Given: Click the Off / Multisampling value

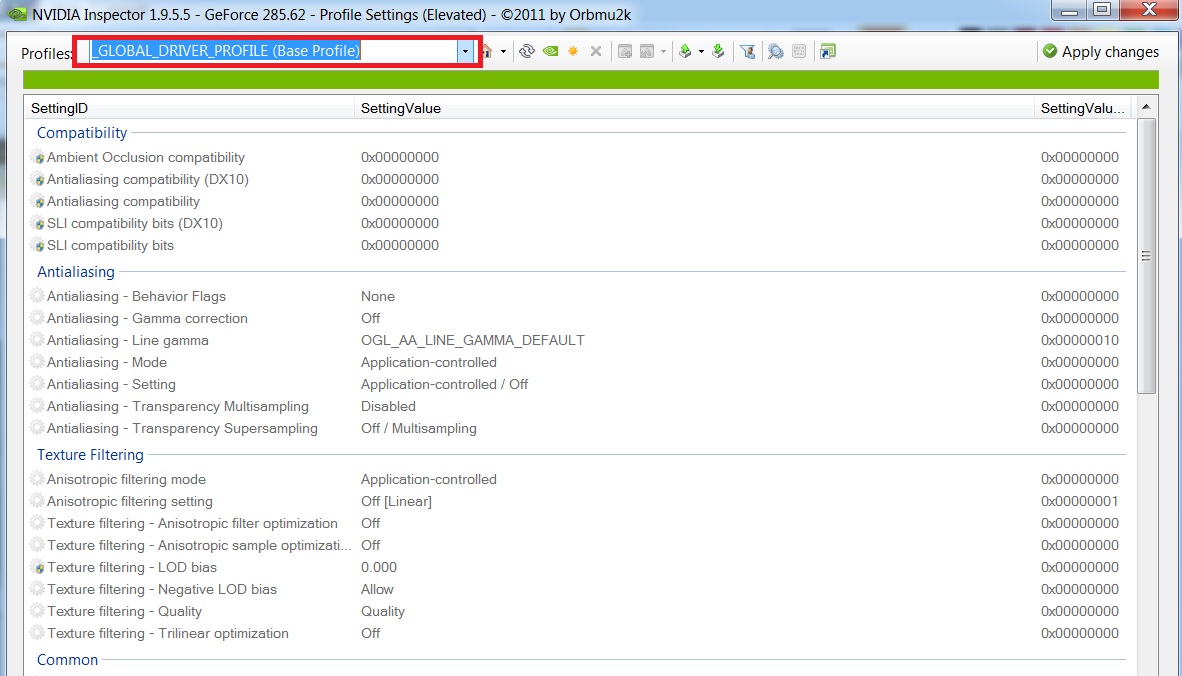Looking at the screenshot, I should (418, 428).
